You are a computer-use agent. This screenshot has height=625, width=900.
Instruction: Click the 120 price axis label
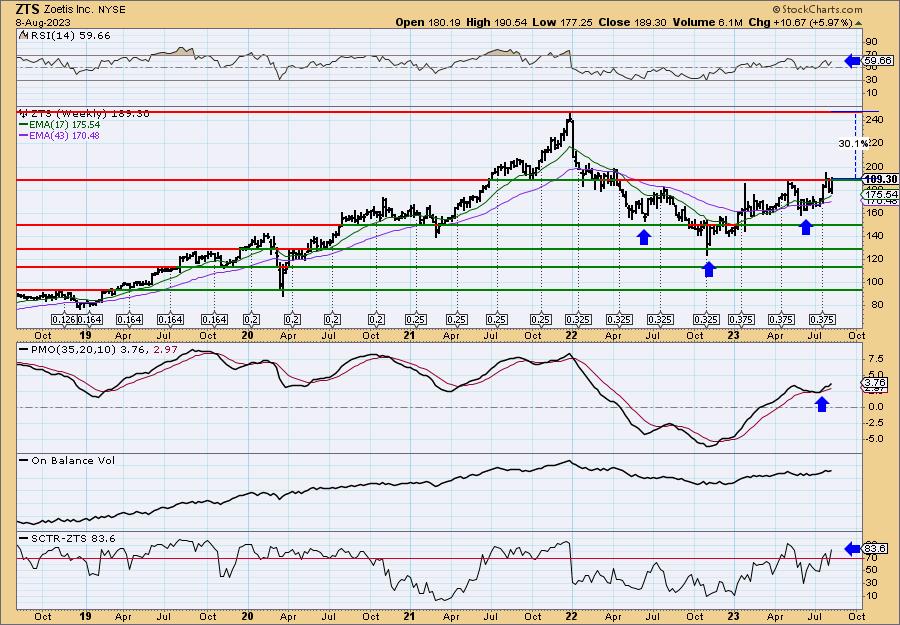(x=877, y=258)
